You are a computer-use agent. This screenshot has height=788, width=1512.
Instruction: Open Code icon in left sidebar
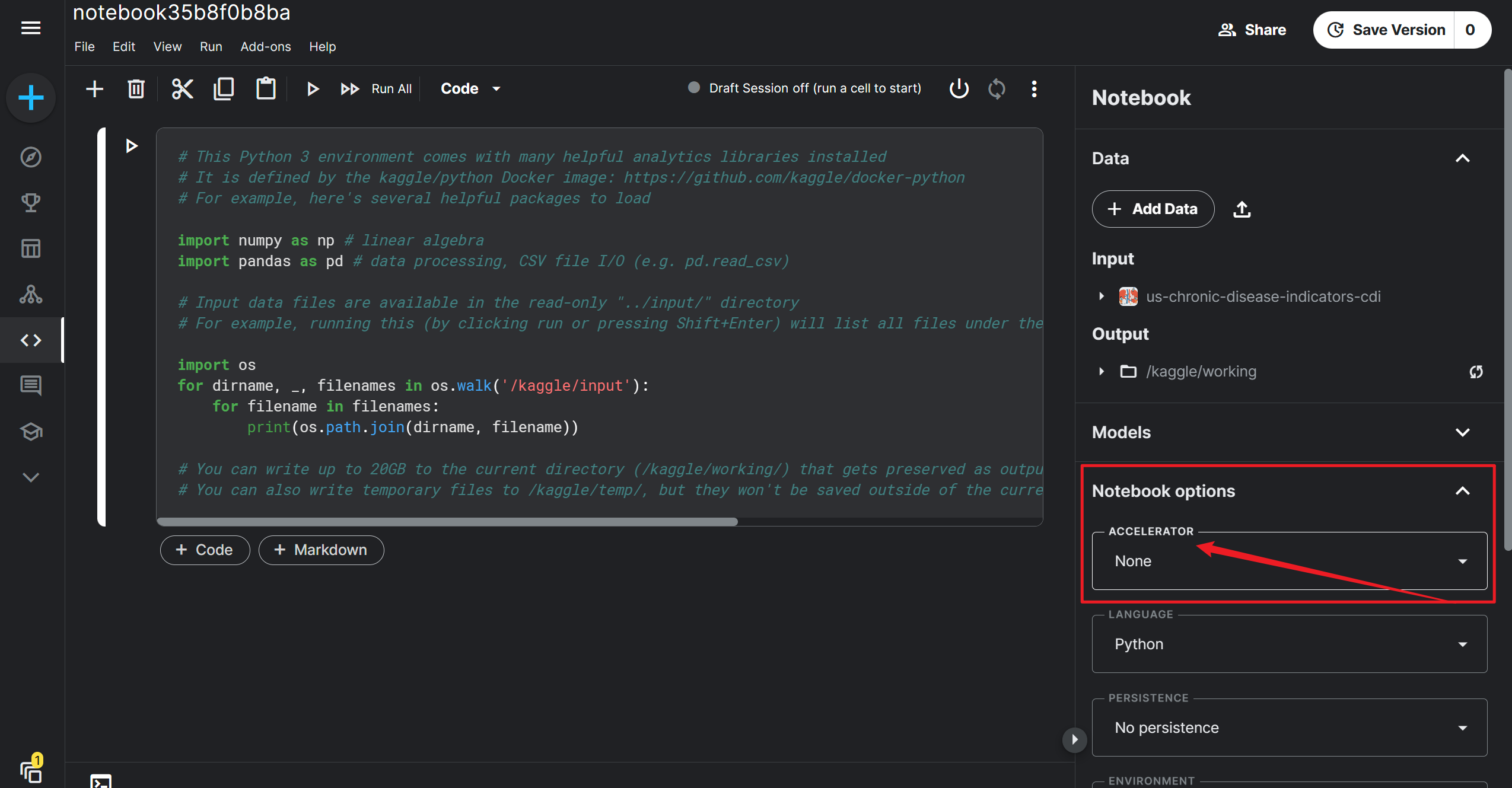pyautogui.click(x=31, y=340)
